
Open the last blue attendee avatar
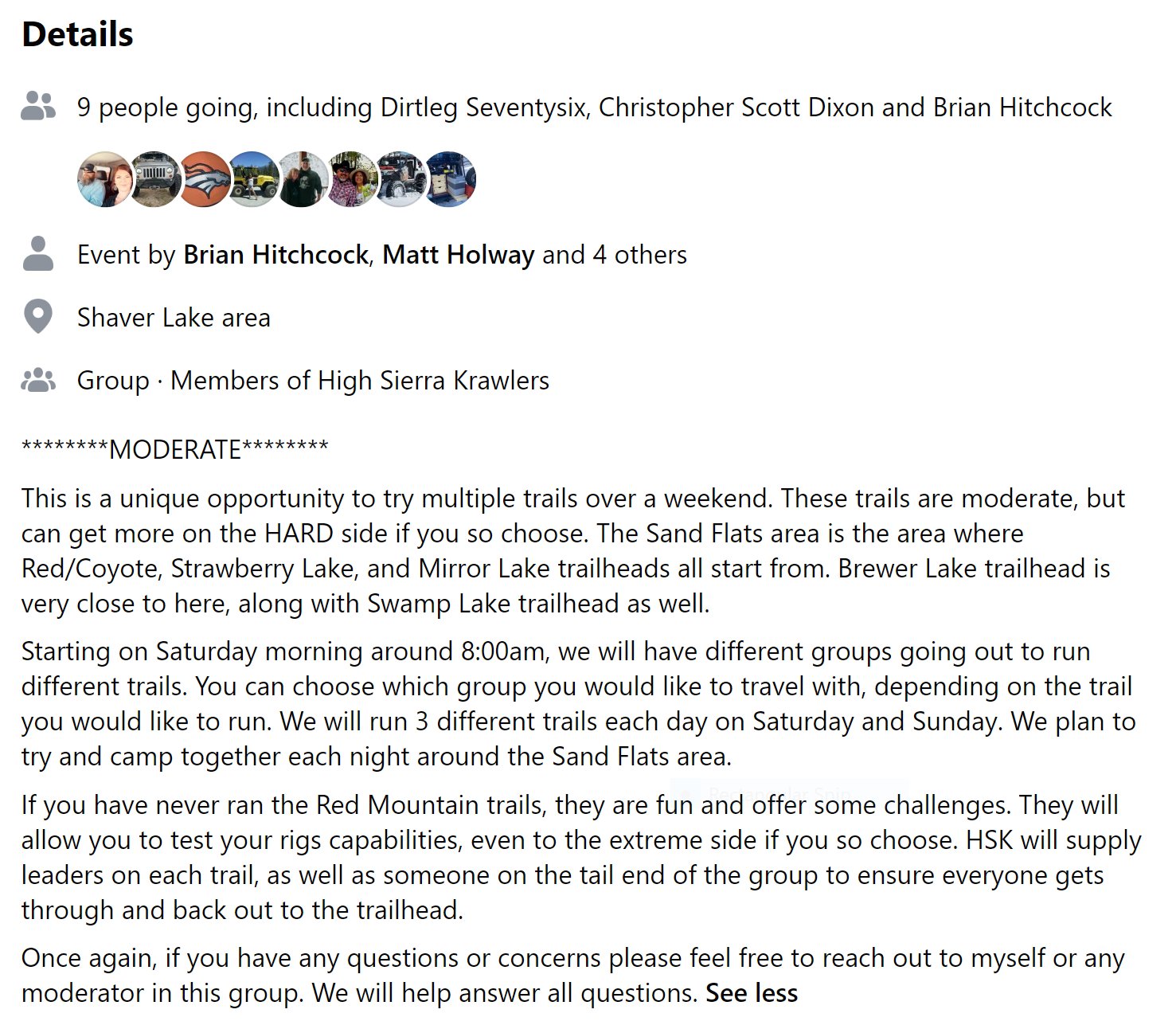pos(451,179)
